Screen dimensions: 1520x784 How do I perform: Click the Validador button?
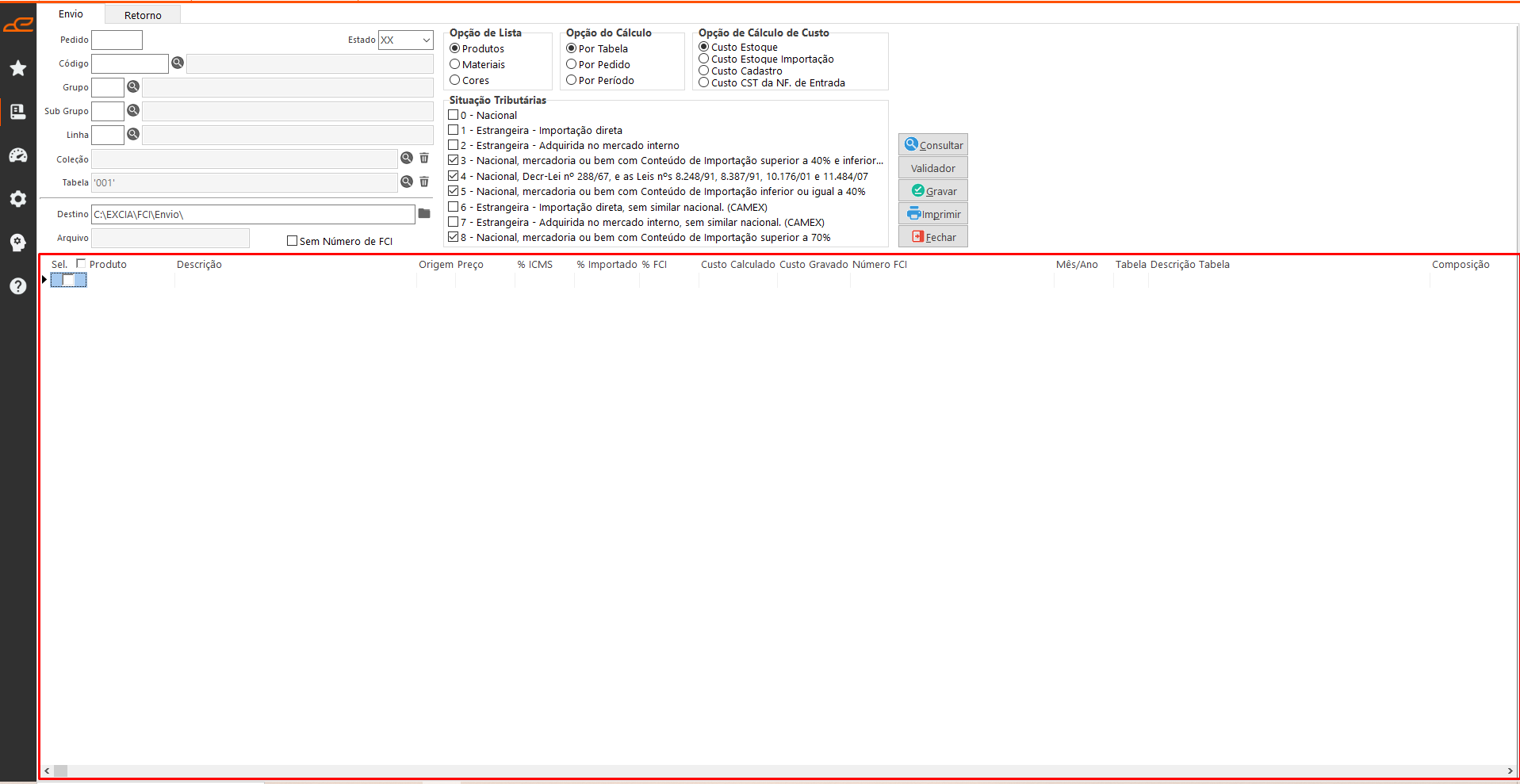(932, 168)
